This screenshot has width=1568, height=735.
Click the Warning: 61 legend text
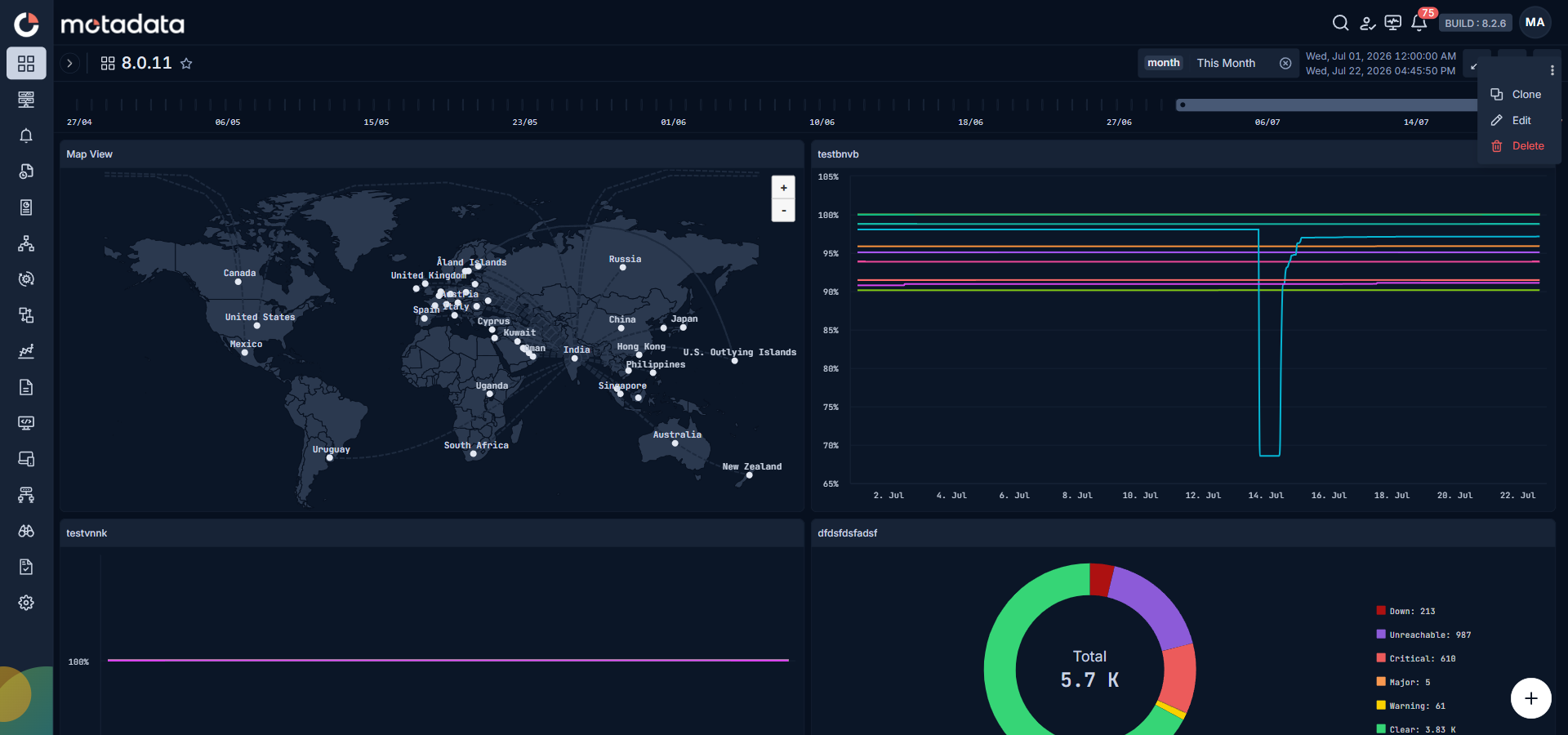(x=1417, y=706)
